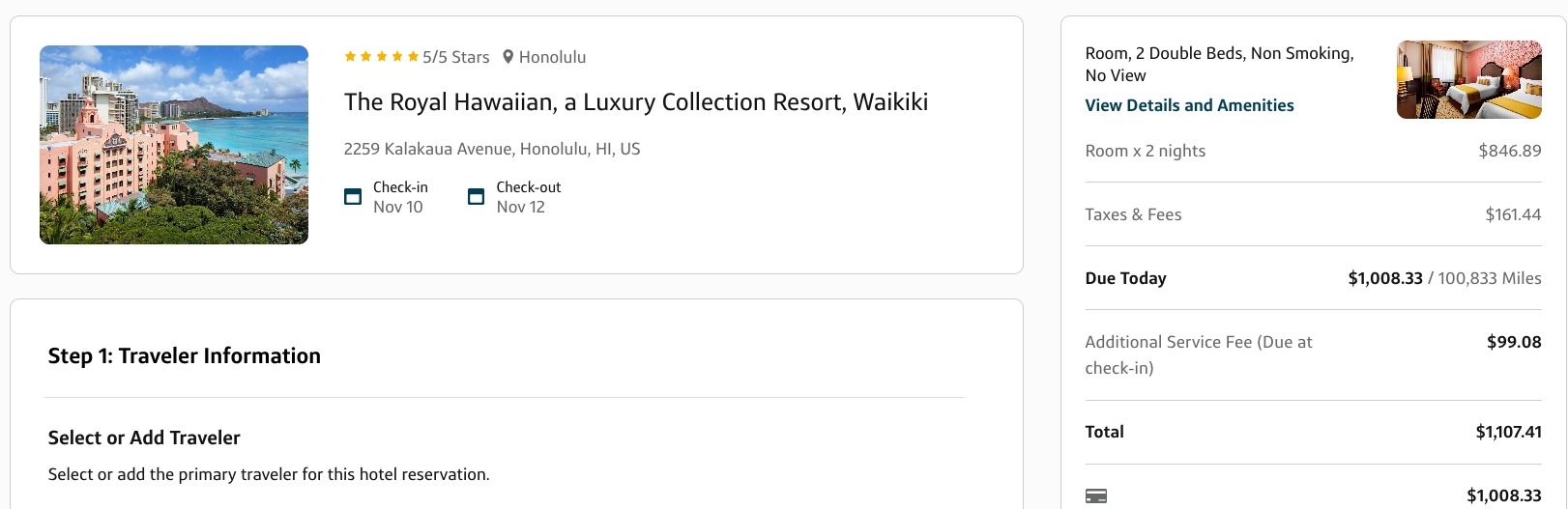
Task: Click the Check-out calendar icon
Action: pos(476,197)
